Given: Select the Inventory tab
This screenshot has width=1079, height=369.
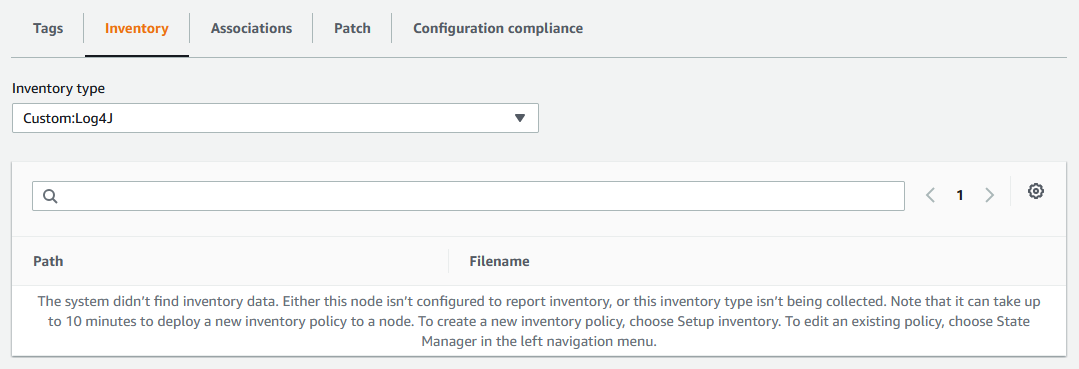Looking at the screenshot, I should [x=137, y=28].
